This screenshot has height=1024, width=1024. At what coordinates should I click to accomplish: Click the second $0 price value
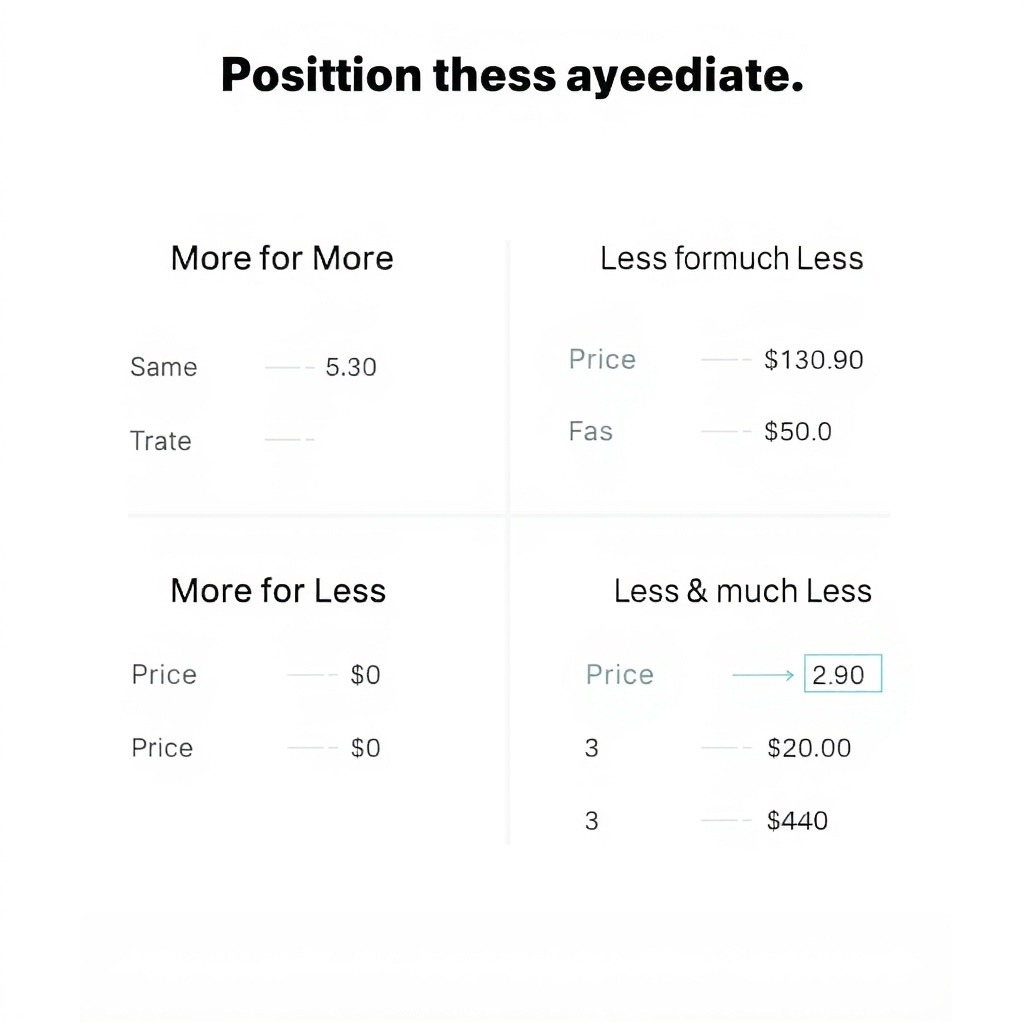tap(366, 748)
